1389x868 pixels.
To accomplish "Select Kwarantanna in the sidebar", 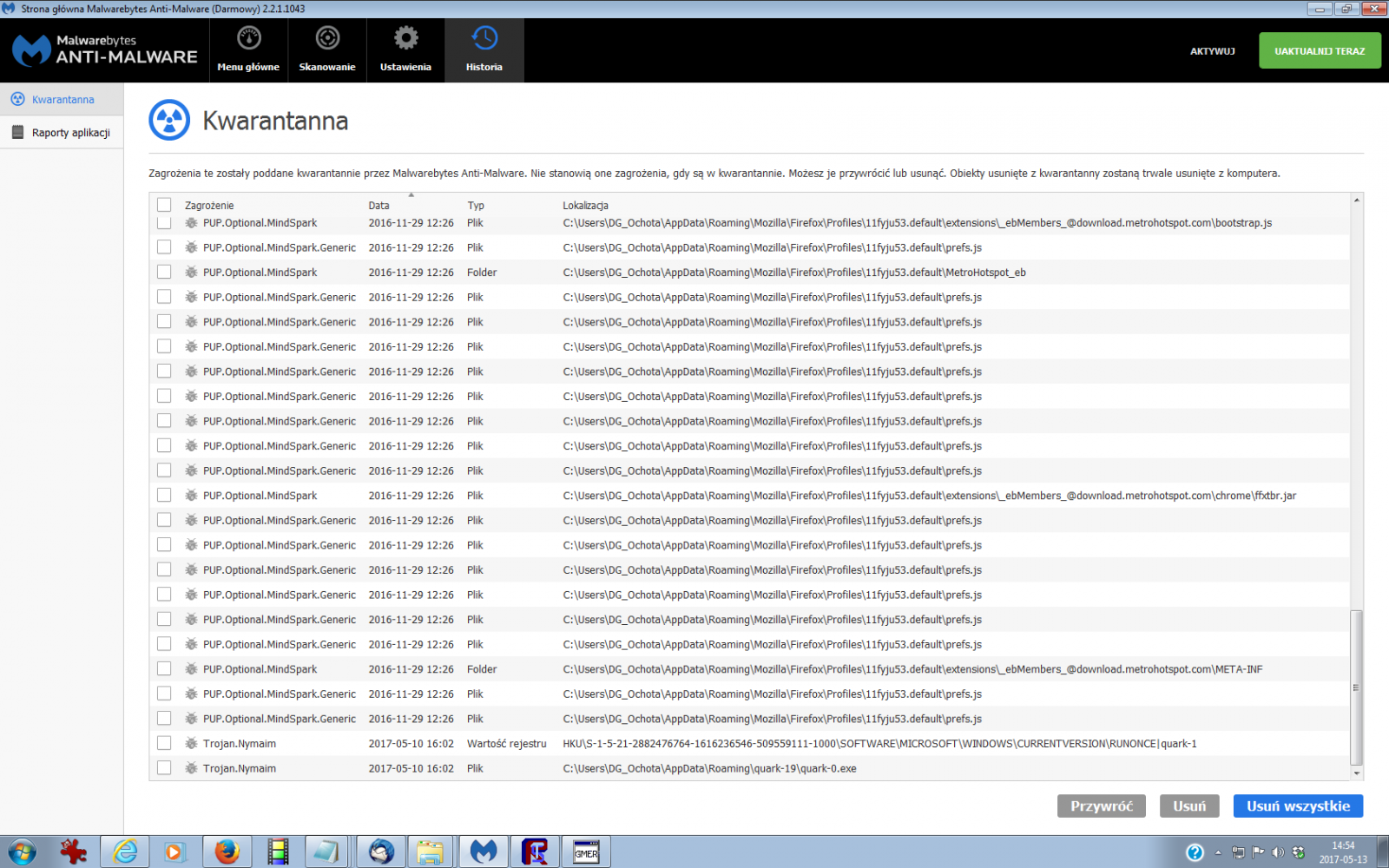I will click(62, 99).
